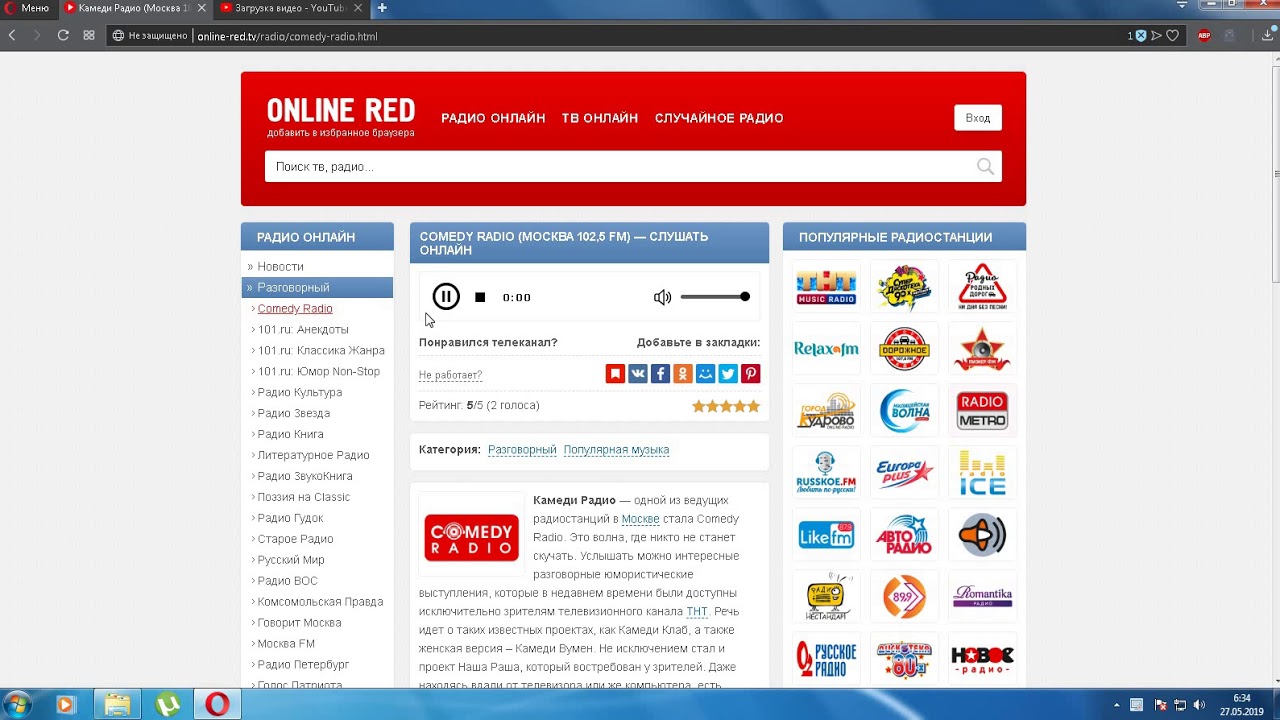Viewport: 1280px width, 720px height.
Task: Open the TNT Music Radio station
Action: point(826,288)
